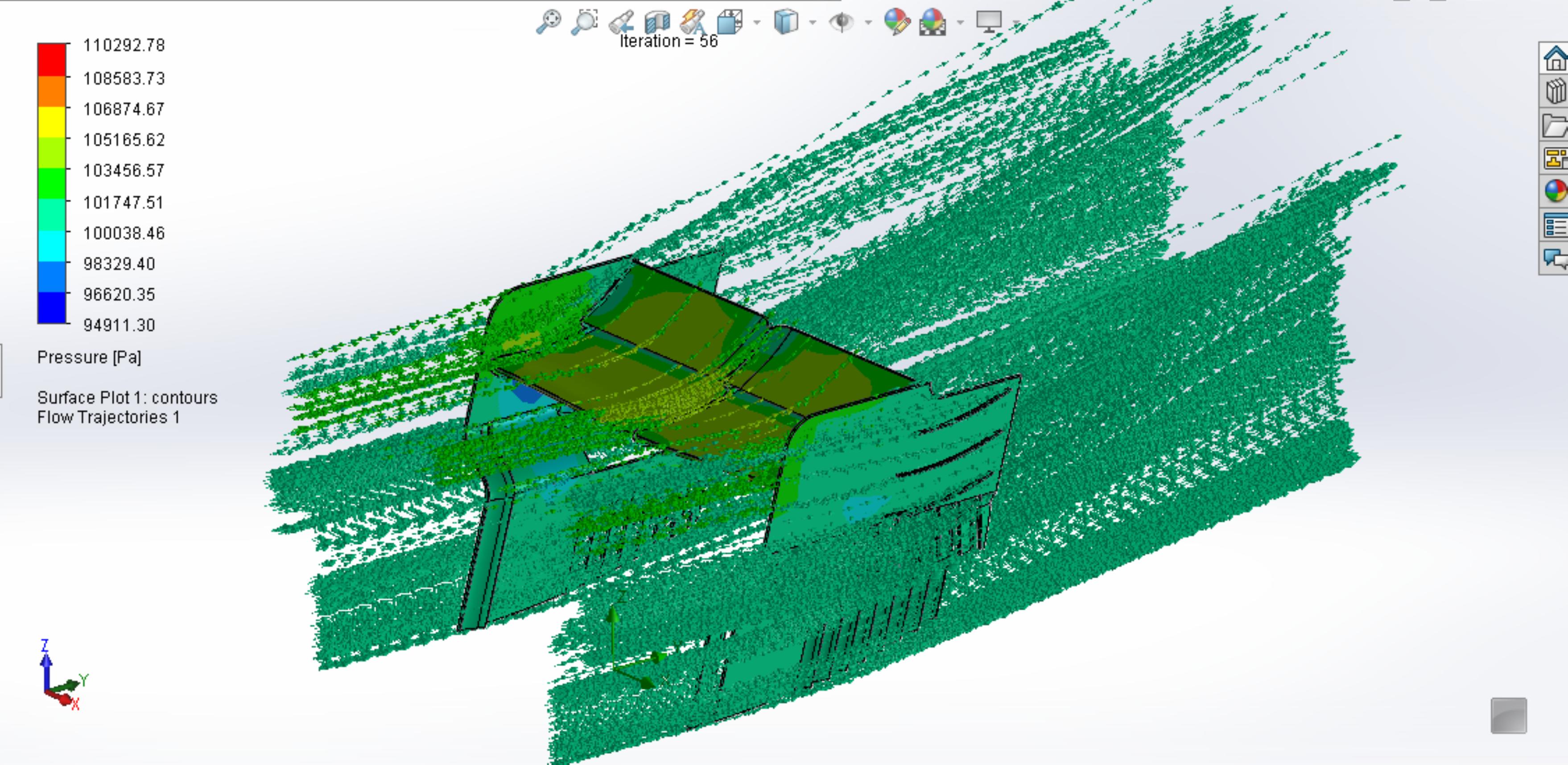The image size is (1568, 765).
Task: Expand the View Orientation dropdown arrow
Action: pos(757,23)
